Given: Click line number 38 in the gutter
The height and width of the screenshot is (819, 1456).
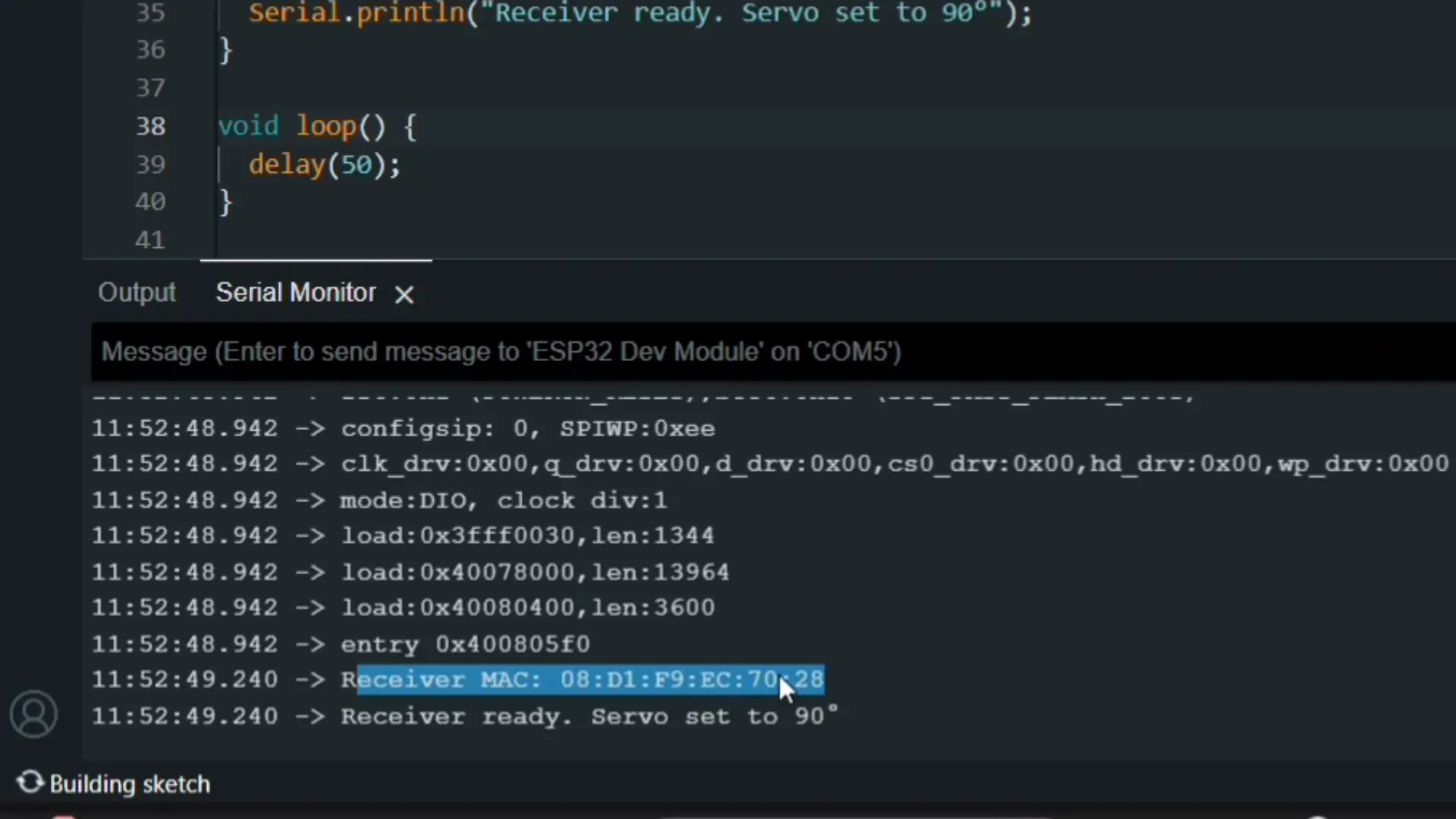Looking at the screenshot, I should tap(150, 126).
